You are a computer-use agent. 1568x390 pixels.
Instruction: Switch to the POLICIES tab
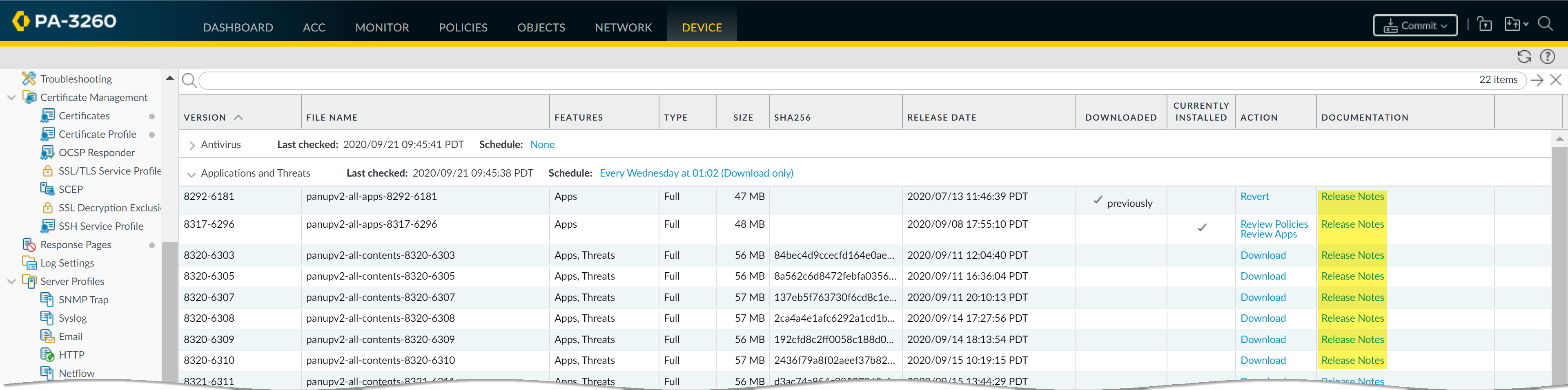(463, 27)
